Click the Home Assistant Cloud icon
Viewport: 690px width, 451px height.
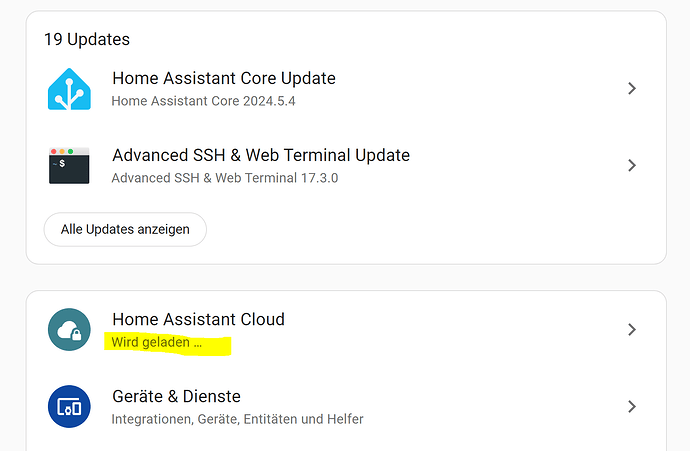coord(69,329)
